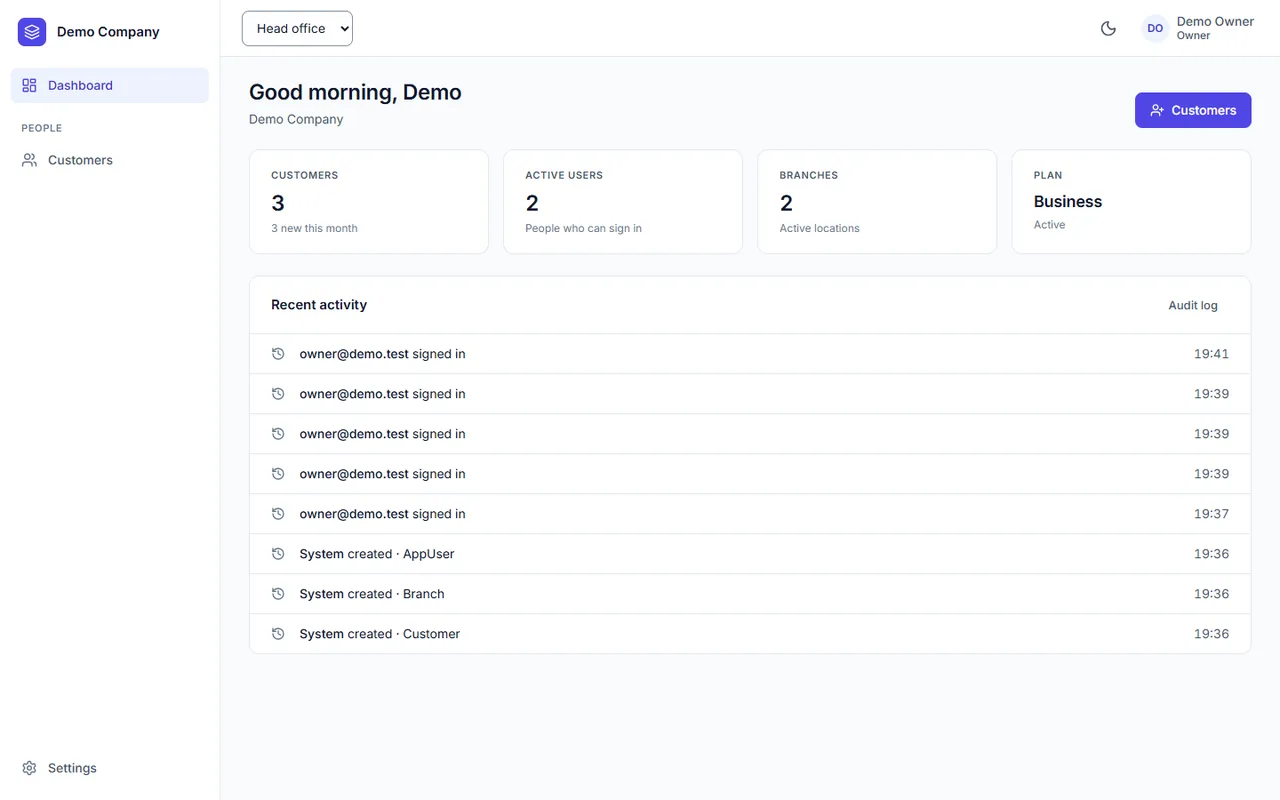Screen dimensions: 1280x800
Task: Click 'Active locations' text
Action: (819, 228)
